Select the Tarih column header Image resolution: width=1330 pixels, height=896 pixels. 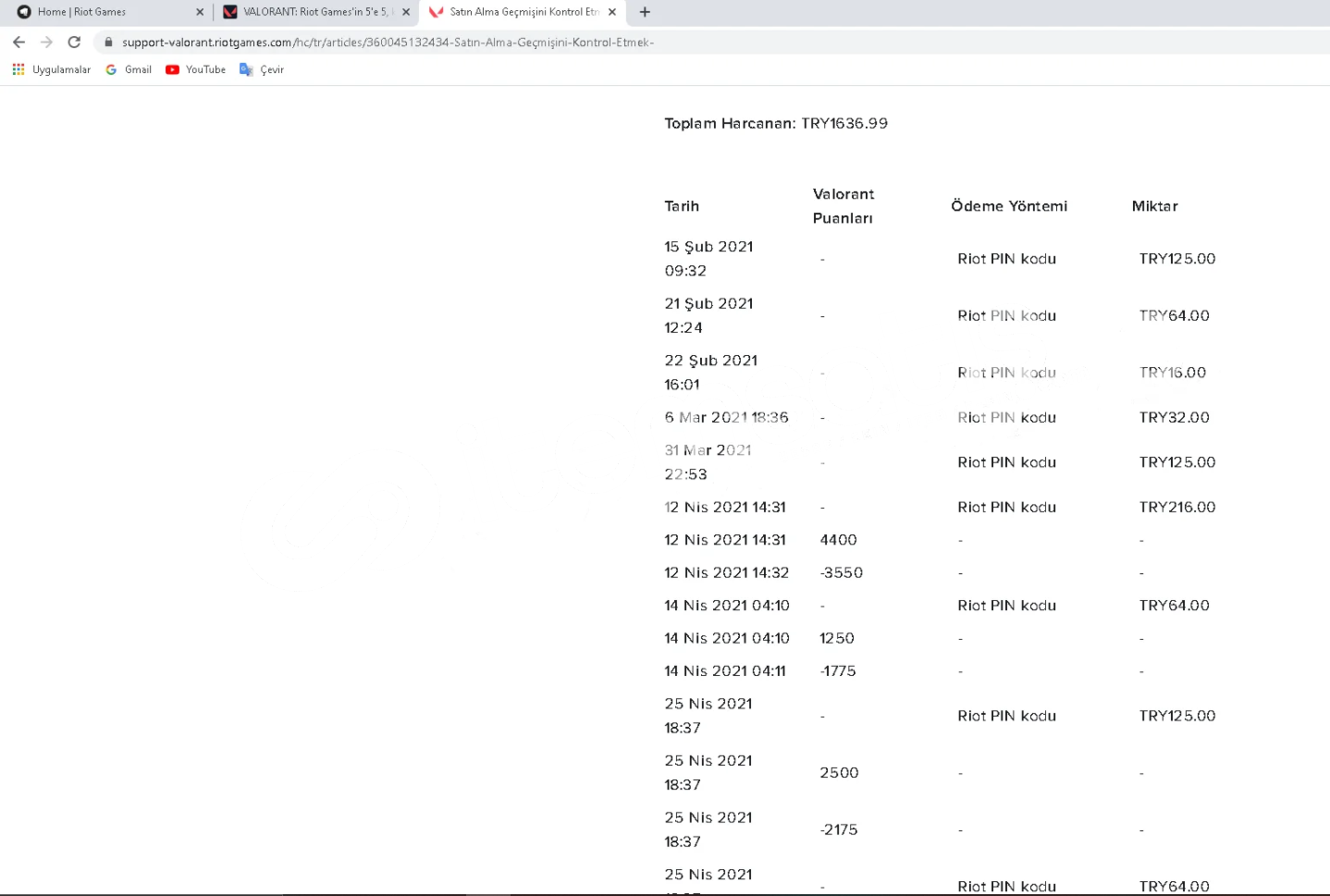tap(682, 206)
